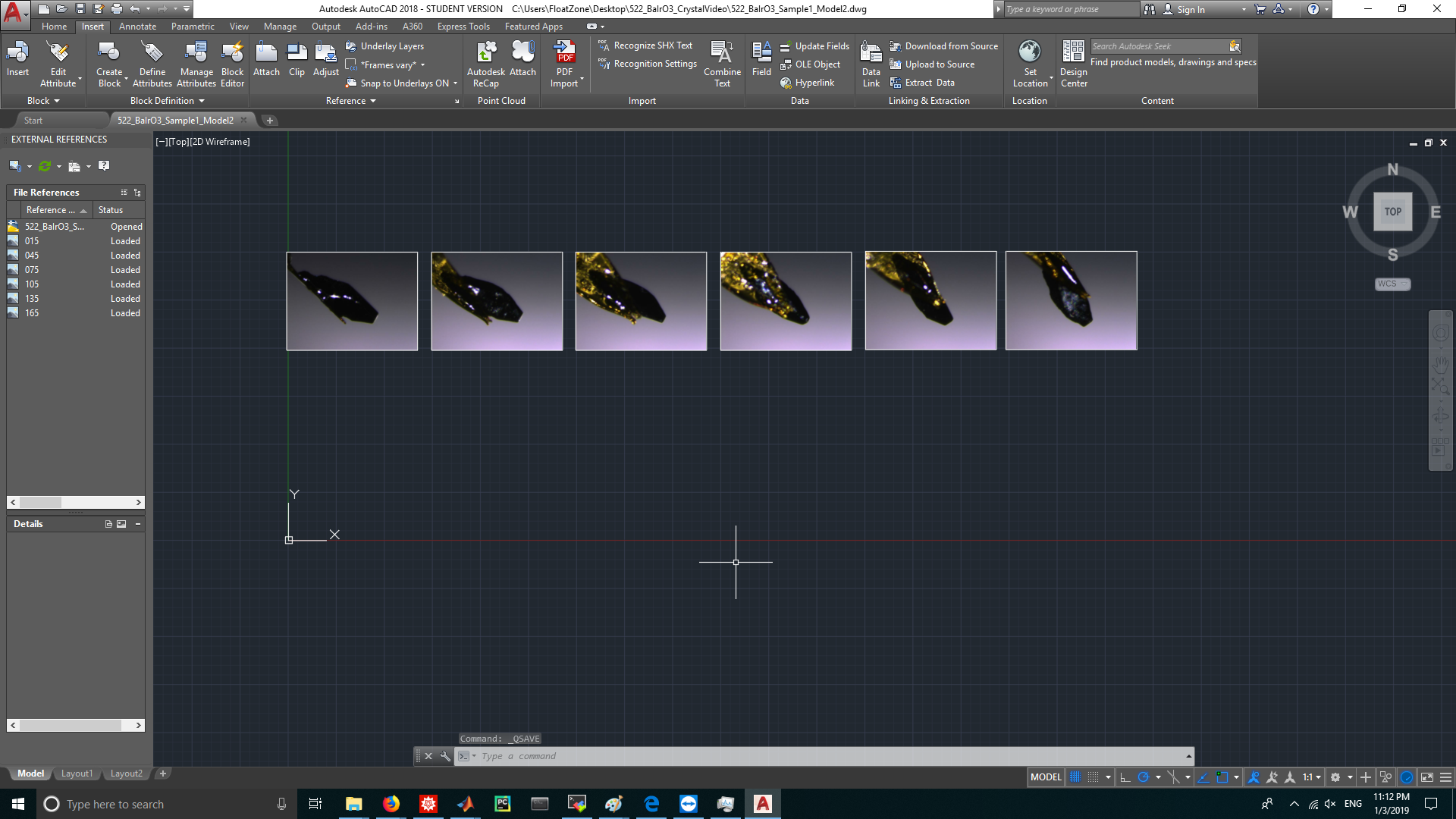Toggle annotation objects visibility
Viewport: 1456px width, 819px height.
point(1254,777)
